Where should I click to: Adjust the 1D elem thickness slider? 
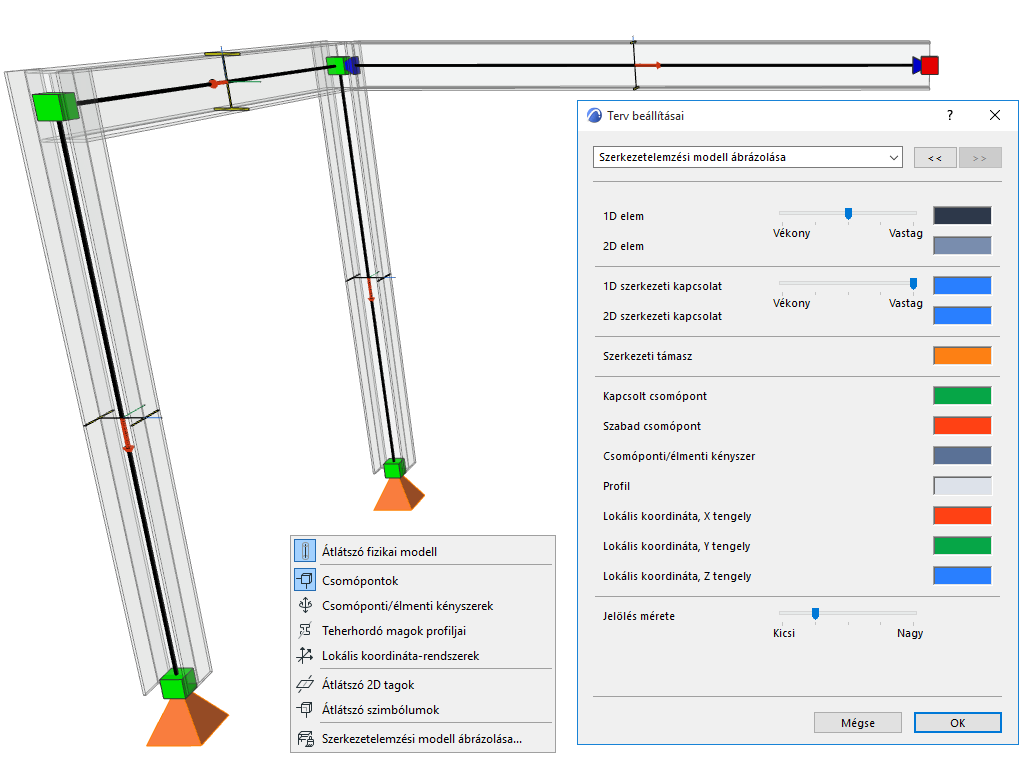848,213
